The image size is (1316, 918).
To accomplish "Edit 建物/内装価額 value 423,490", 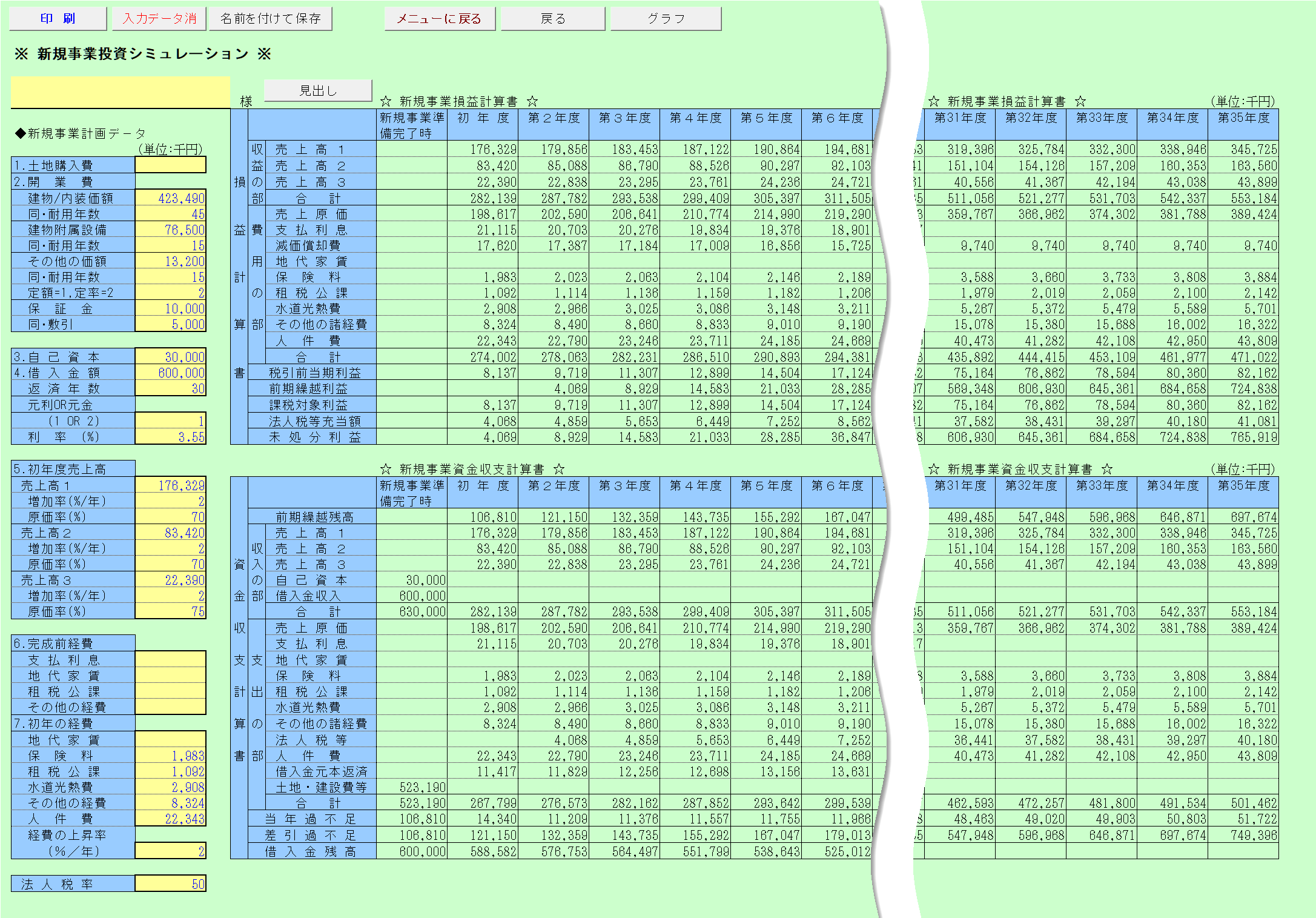I will tap(170, 198).
